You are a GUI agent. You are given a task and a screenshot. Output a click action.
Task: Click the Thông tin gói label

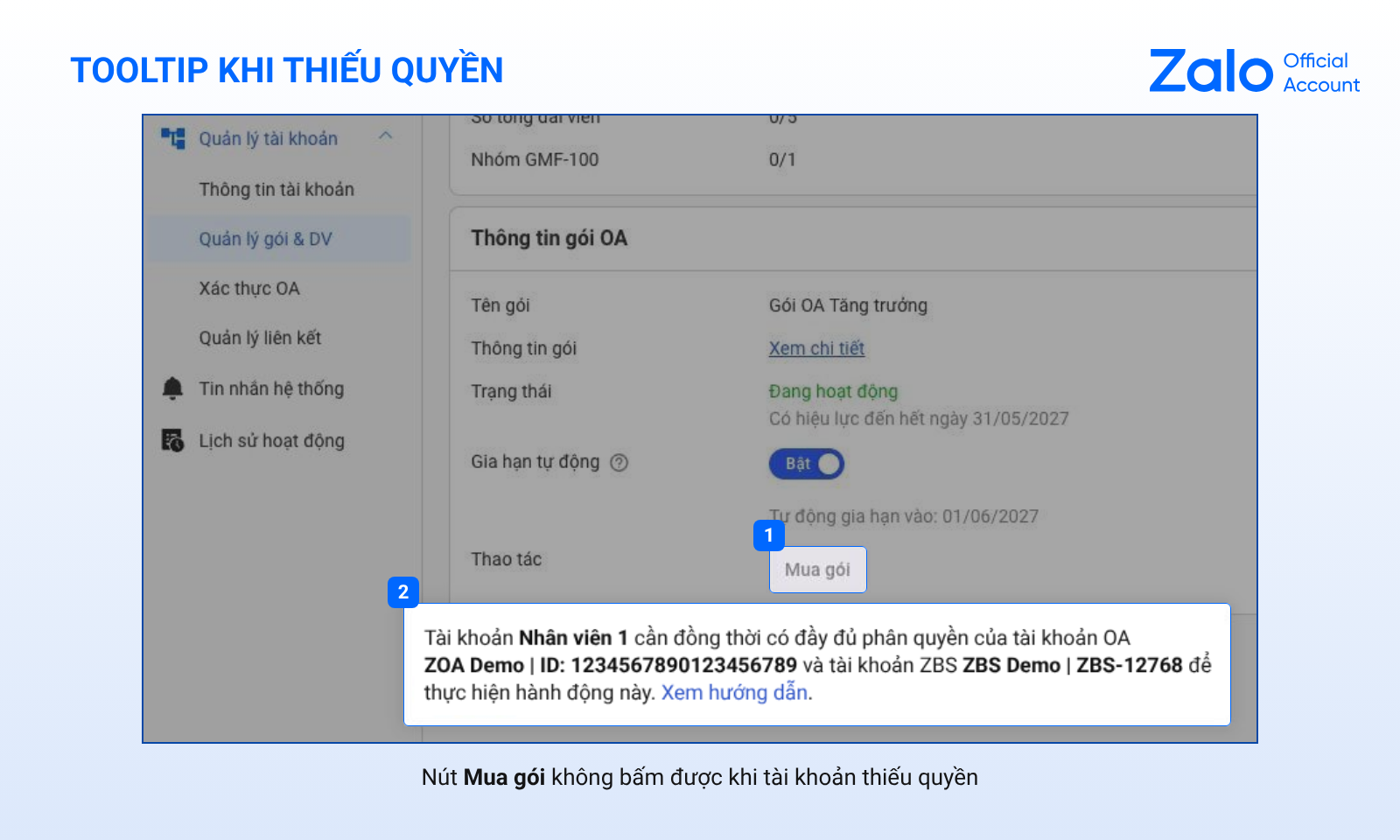(x=523, y=348)
